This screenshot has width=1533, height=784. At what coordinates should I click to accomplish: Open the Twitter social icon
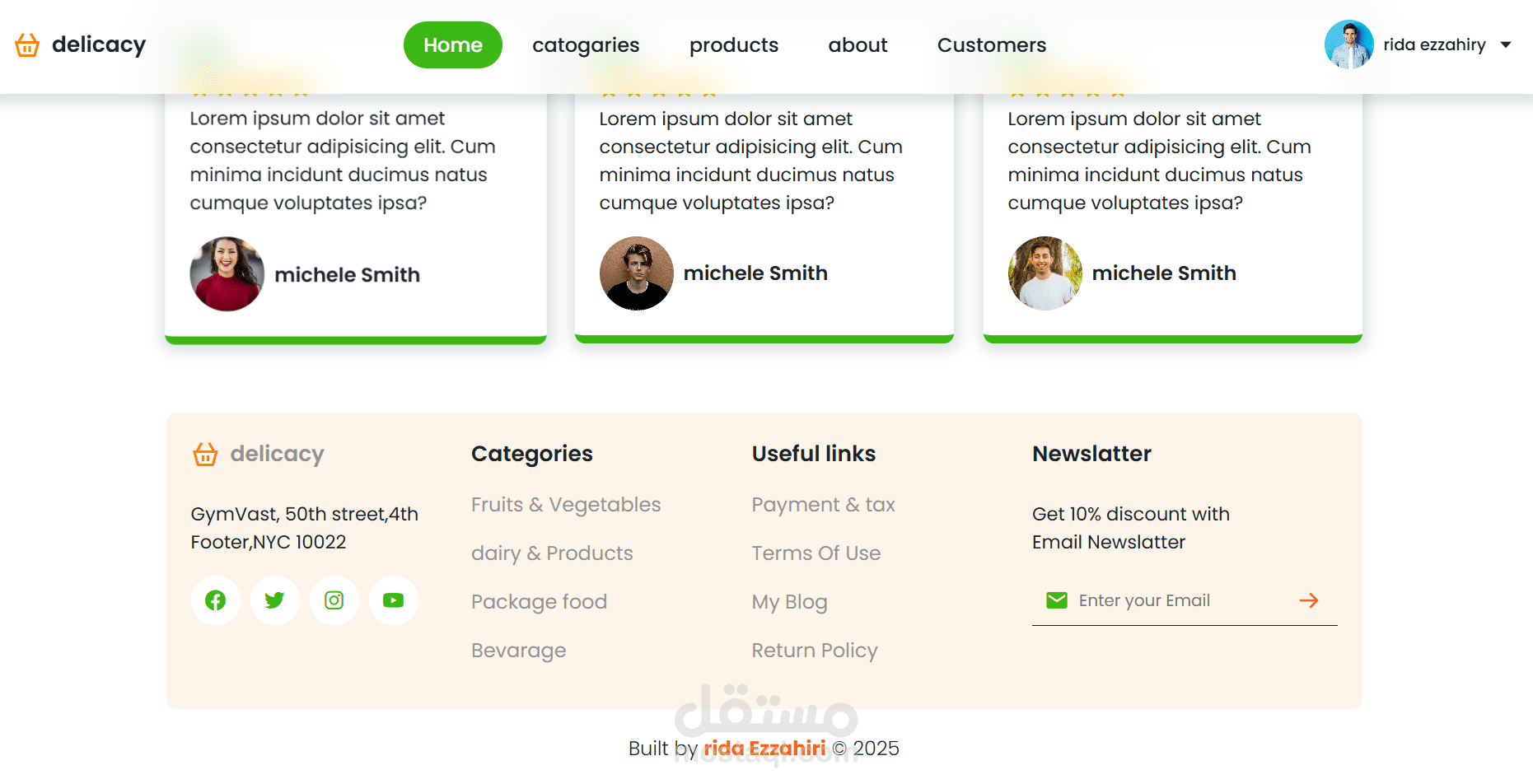pos(275,600)
